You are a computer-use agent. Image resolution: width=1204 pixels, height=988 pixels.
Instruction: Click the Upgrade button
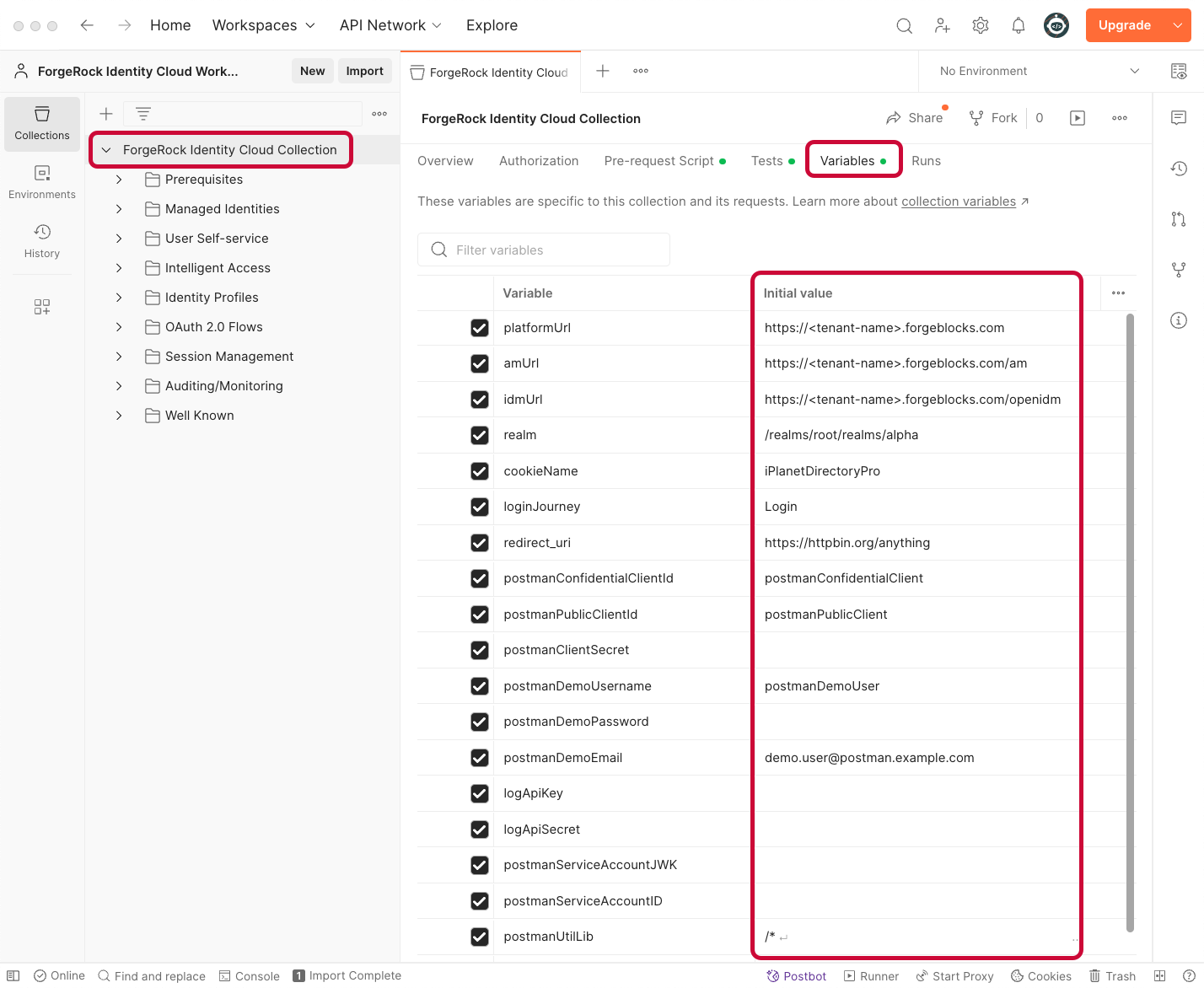coord(1124,25)
